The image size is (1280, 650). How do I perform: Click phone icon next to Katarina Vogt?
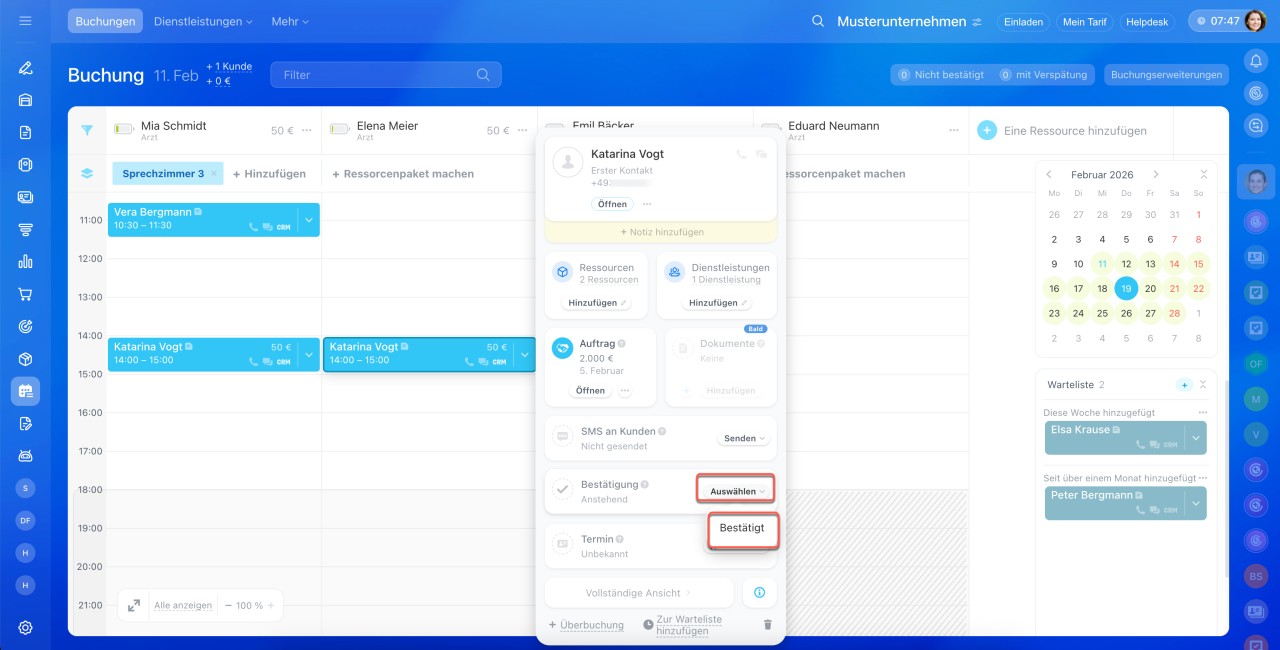point(741,154)
